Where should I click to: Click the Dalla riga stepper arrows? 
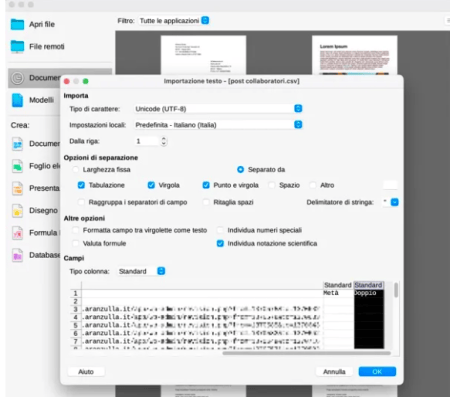click(163, 141)
